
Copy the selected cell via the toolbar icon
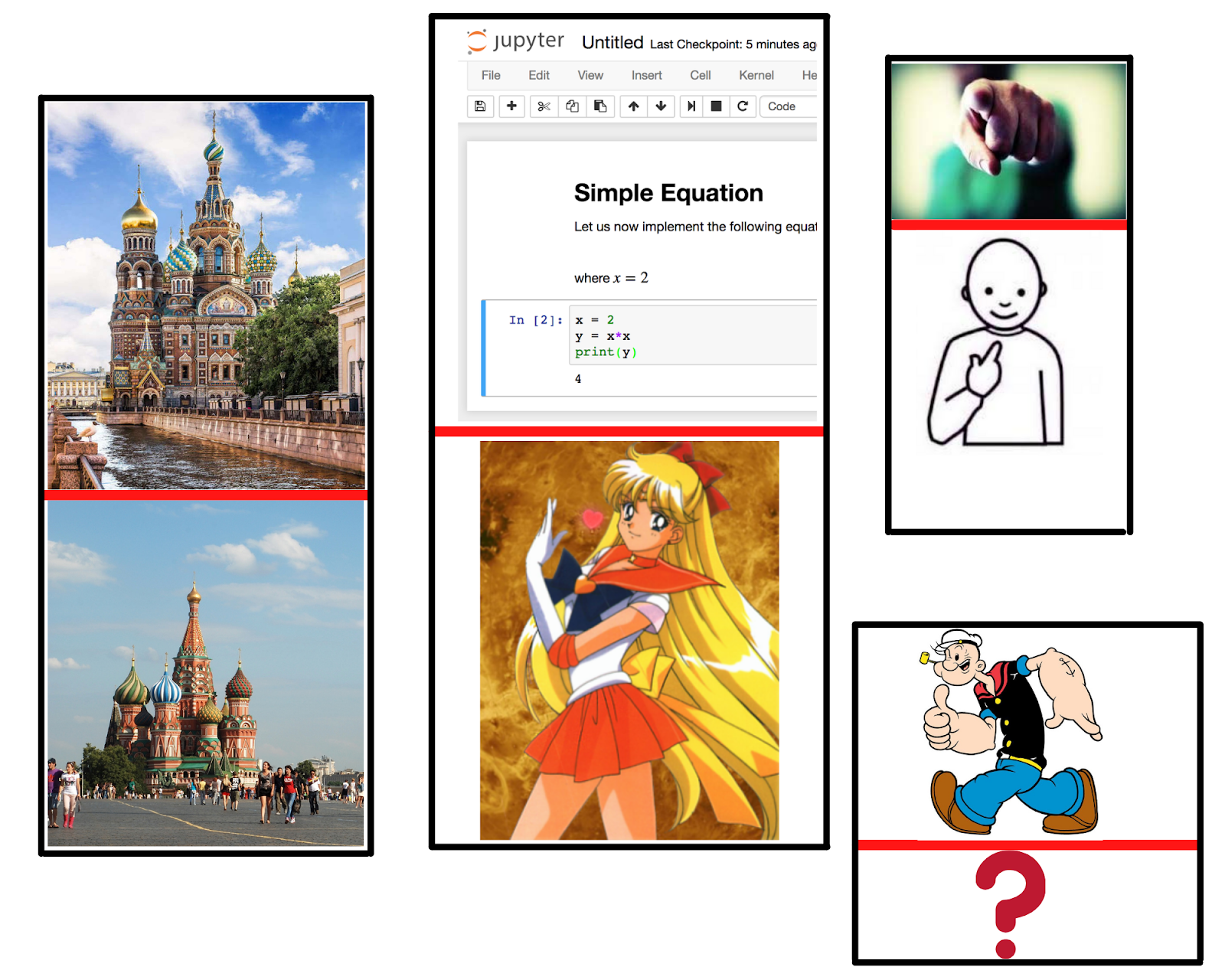[572, 106]
